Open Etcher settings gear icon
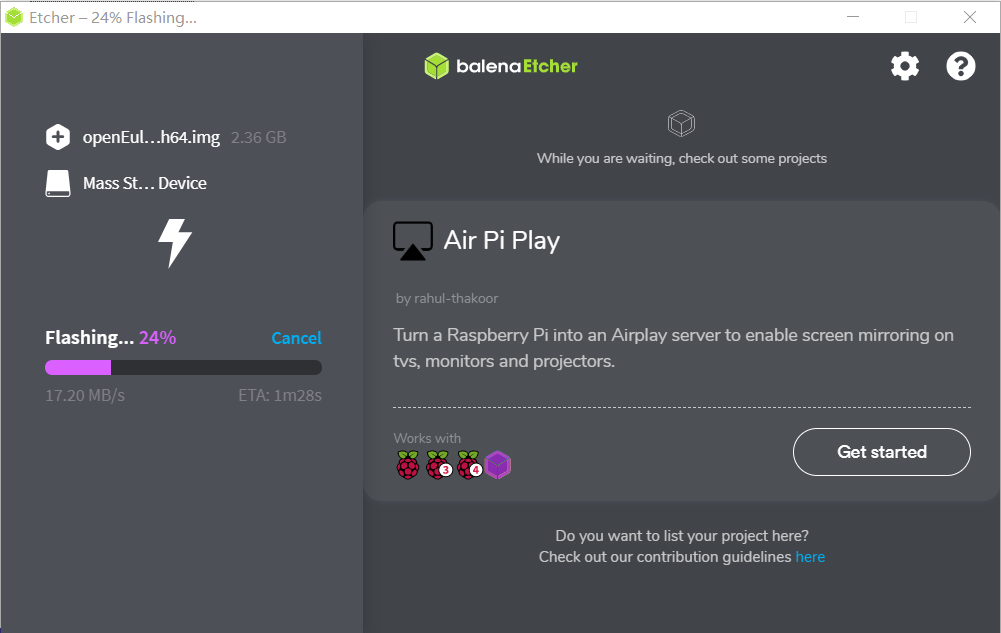The width and height of the screenshot is (1001, 633). tap(905, 66)
